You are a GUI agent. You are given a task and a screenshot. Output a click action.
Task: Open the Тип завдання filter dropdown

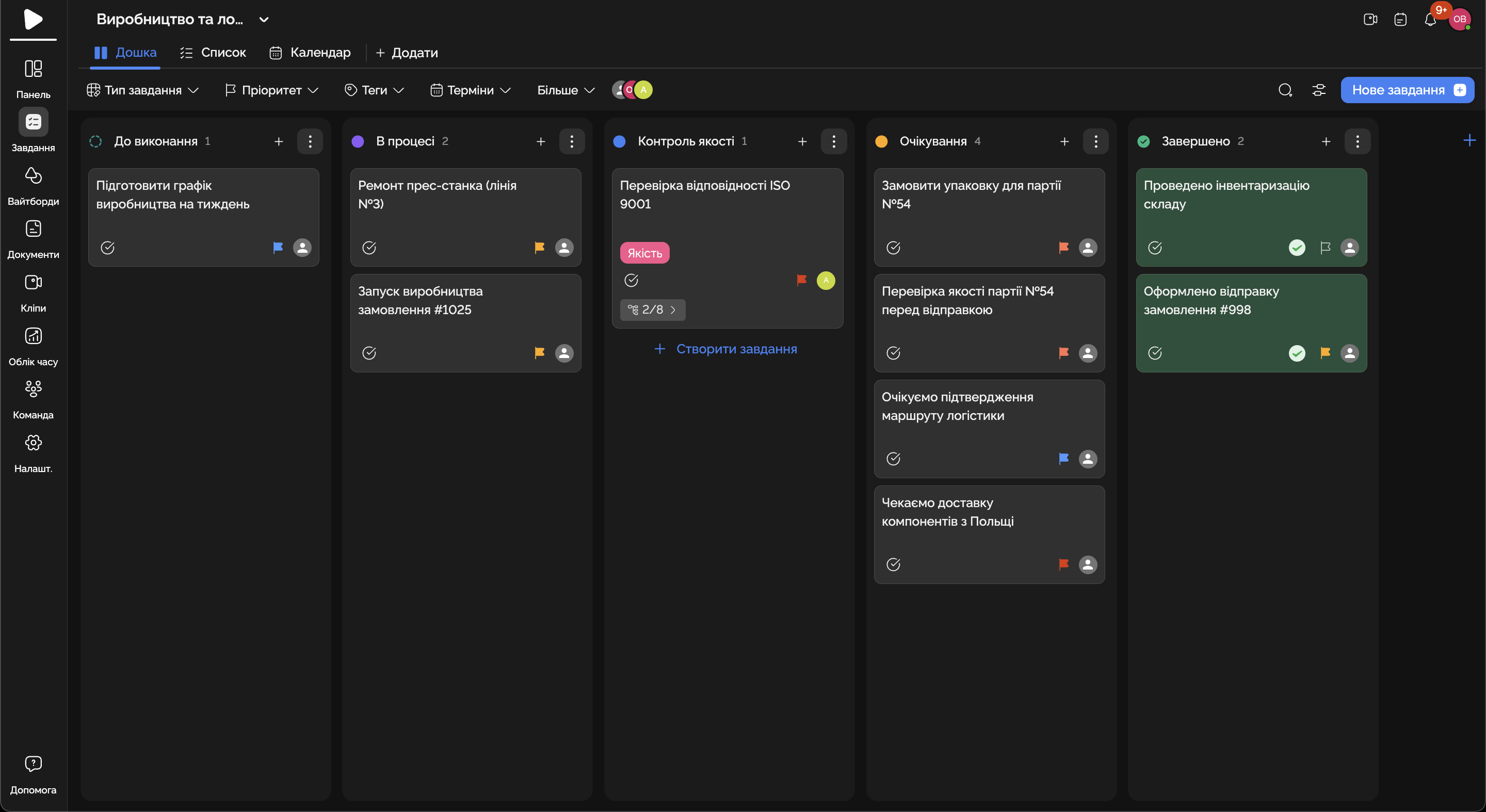coord(142,90)
